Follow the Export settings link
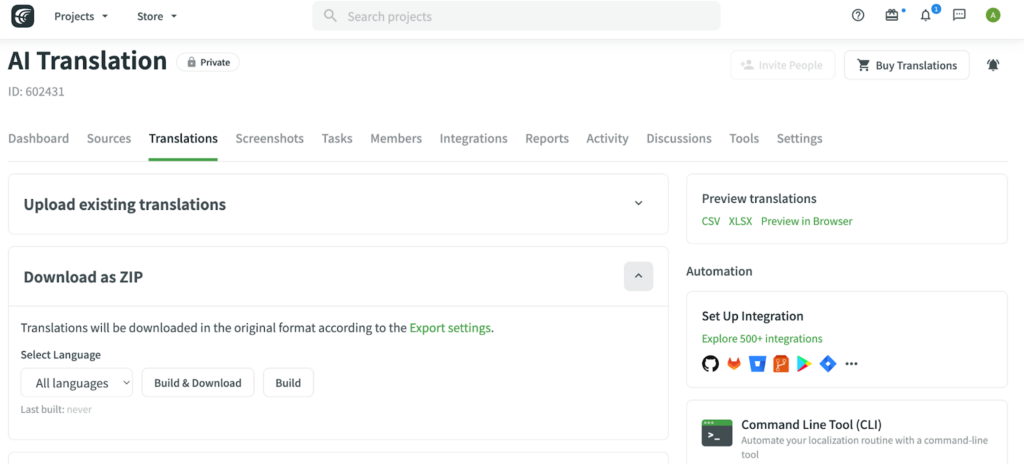 [450, 328]
